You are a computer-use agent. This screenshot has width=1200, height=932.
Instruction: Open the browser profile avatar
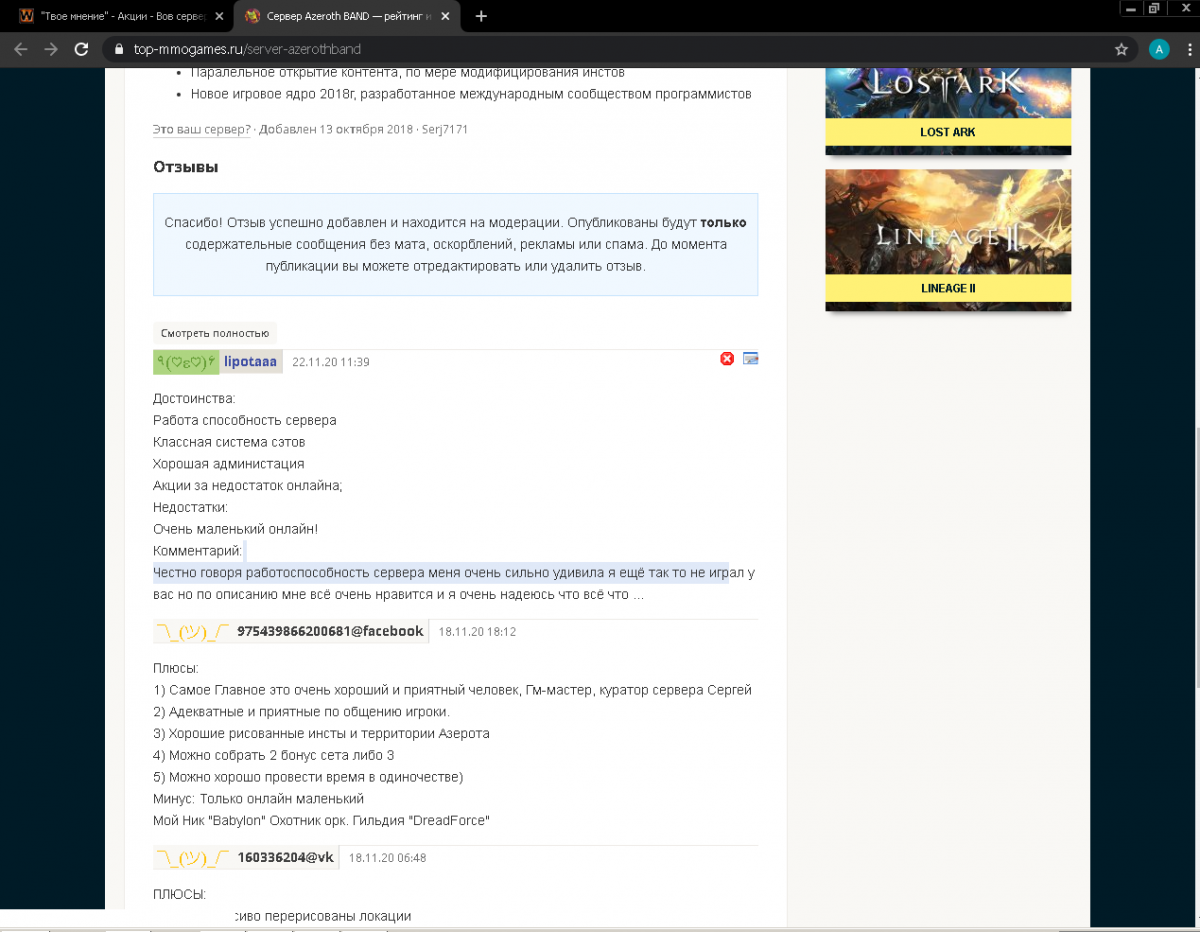pos(1159,48)
